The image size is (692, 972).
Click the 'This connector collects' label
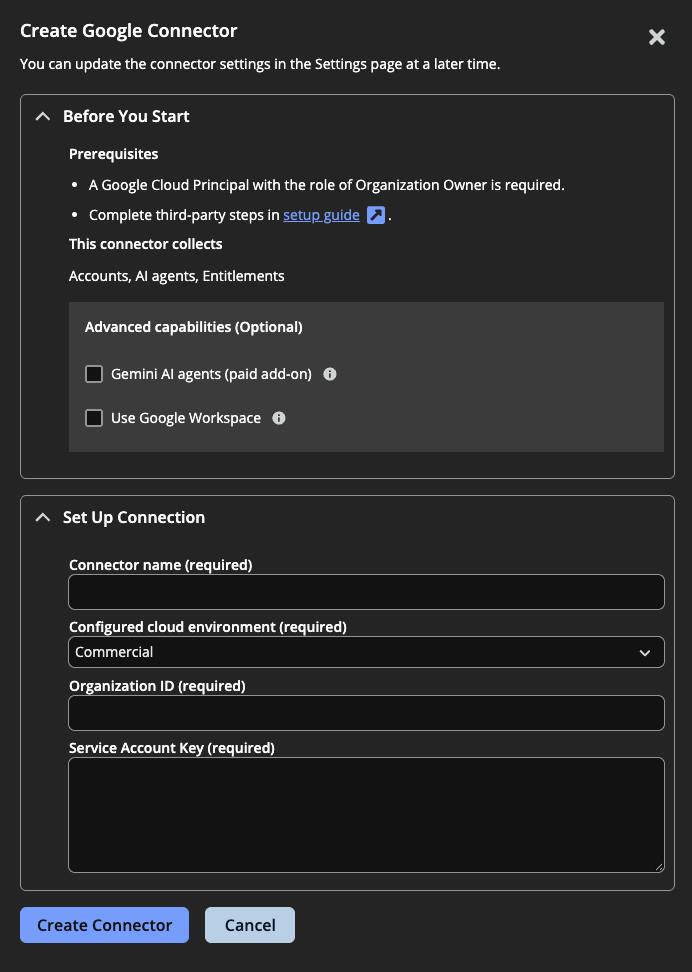[x=146, y=244]
